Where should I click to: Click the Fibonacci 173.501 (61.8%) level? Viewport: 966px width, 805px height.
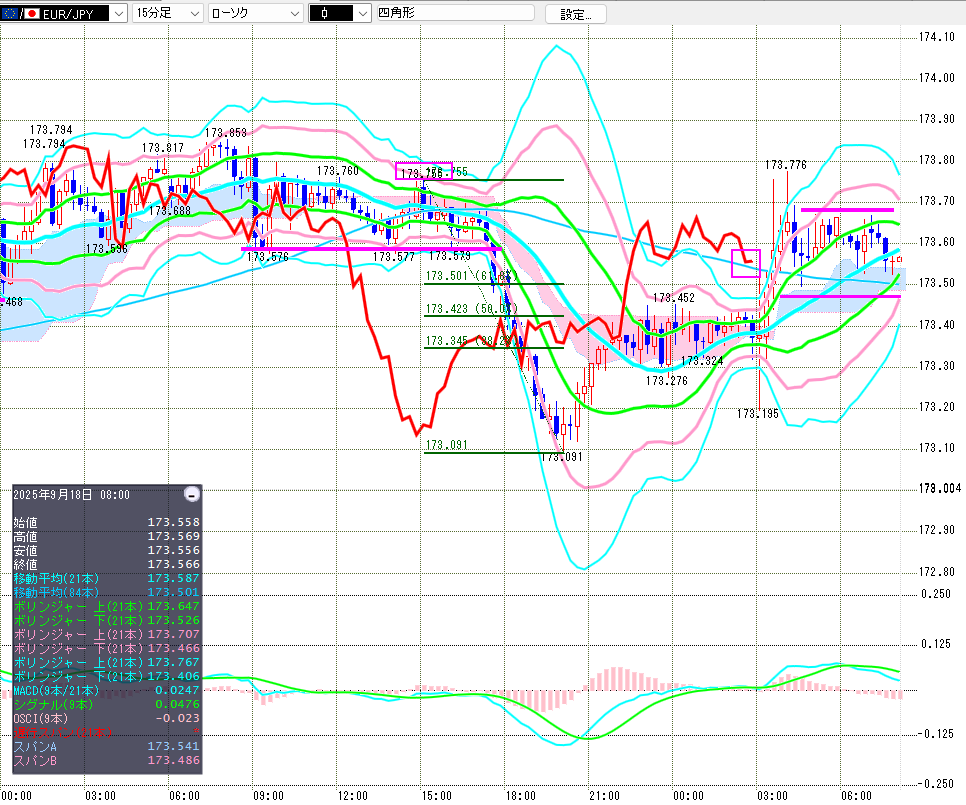point(494,283)
